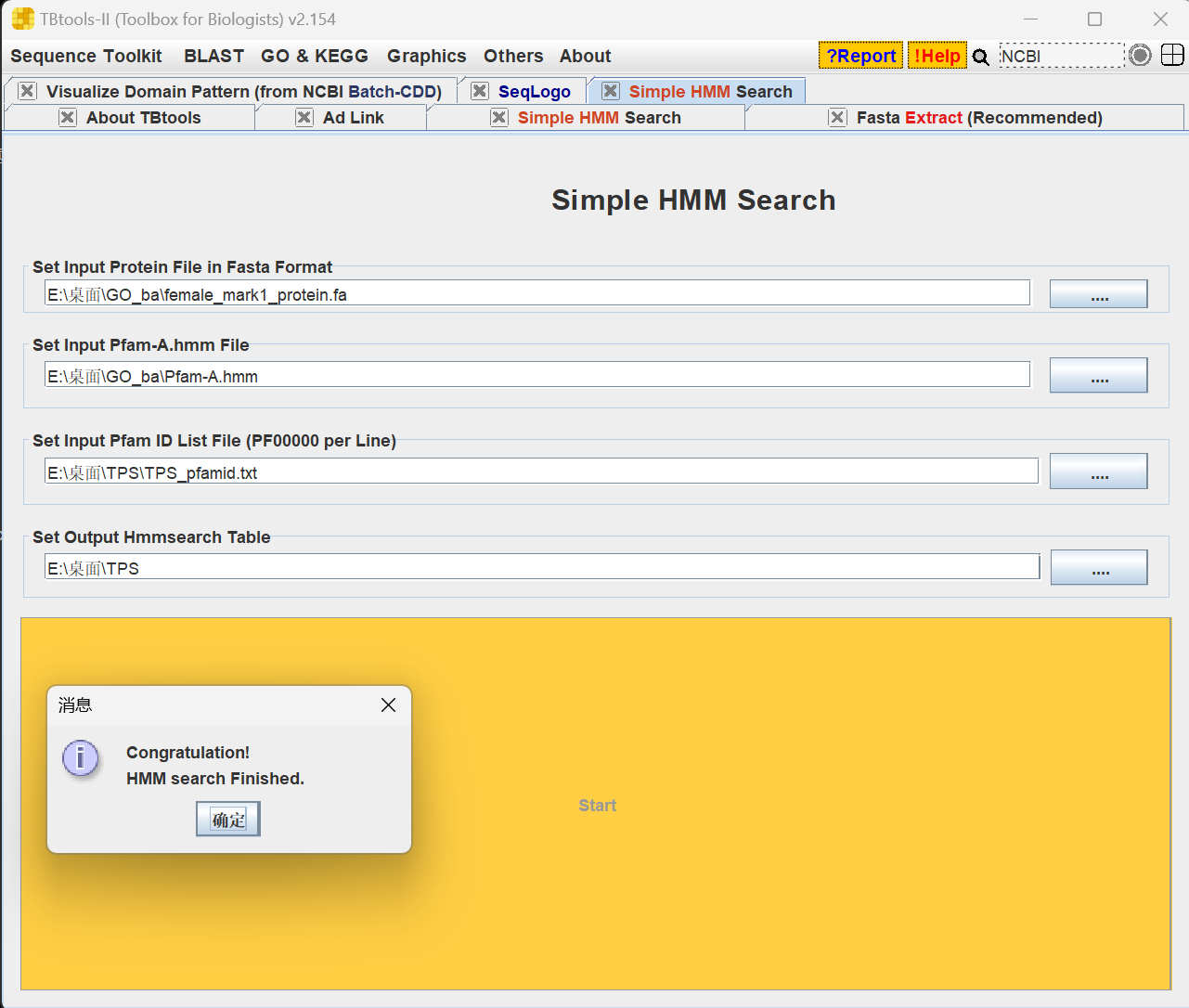
Task: Click the four-pane grid icon
Action: point(1172,56)
